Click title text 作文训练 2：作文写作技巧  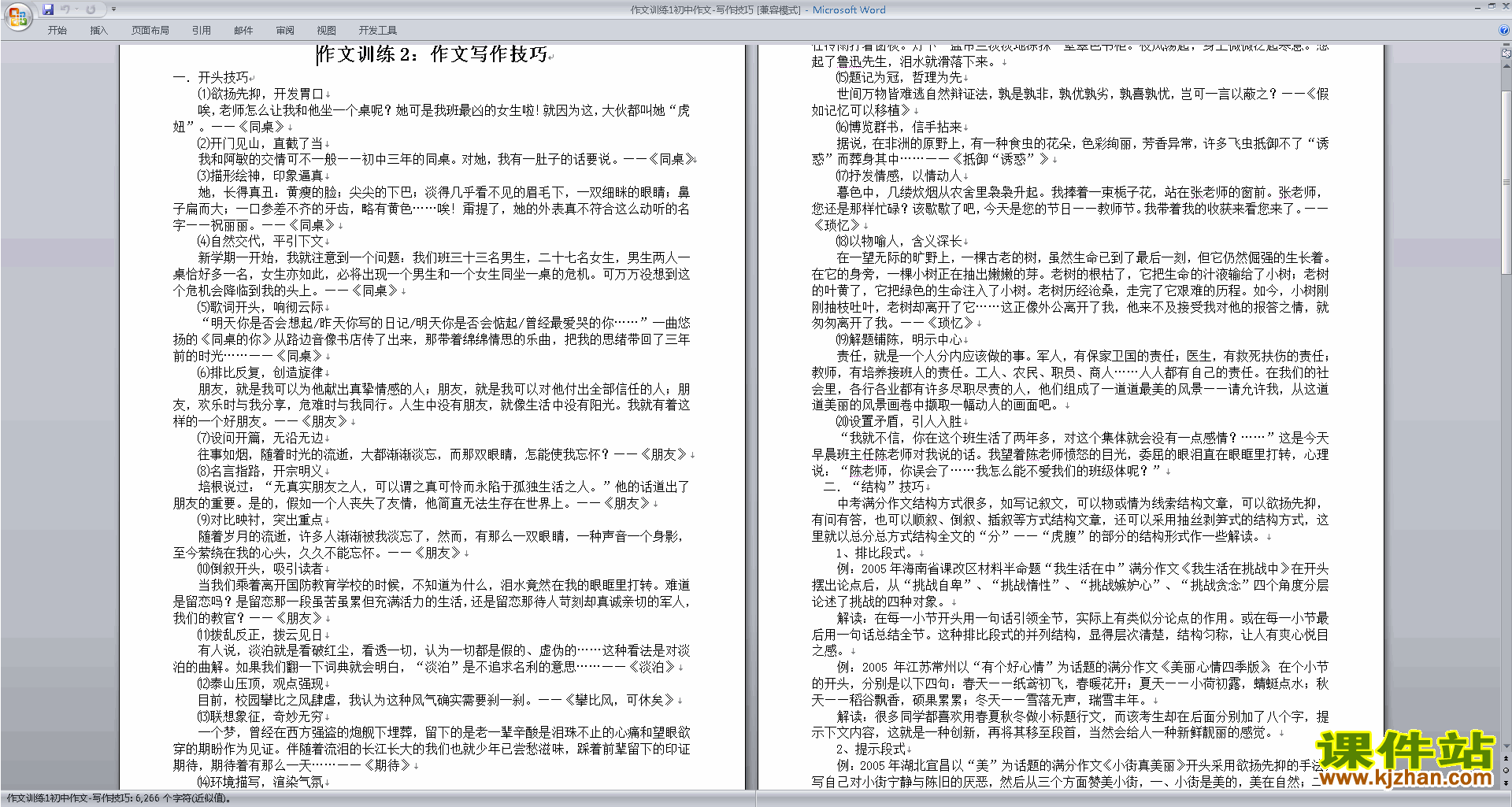[432, 54]
